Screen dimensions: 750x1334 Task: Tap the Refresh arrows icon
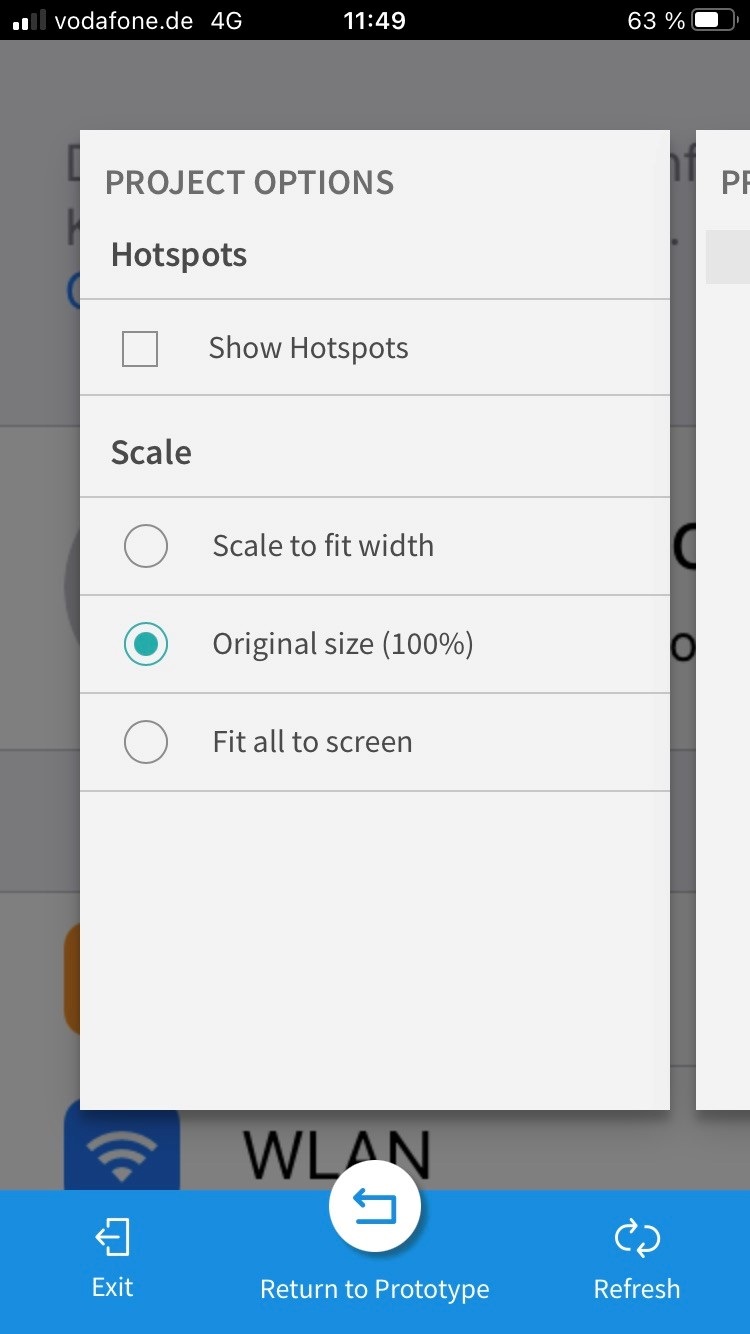(637, 1239)
